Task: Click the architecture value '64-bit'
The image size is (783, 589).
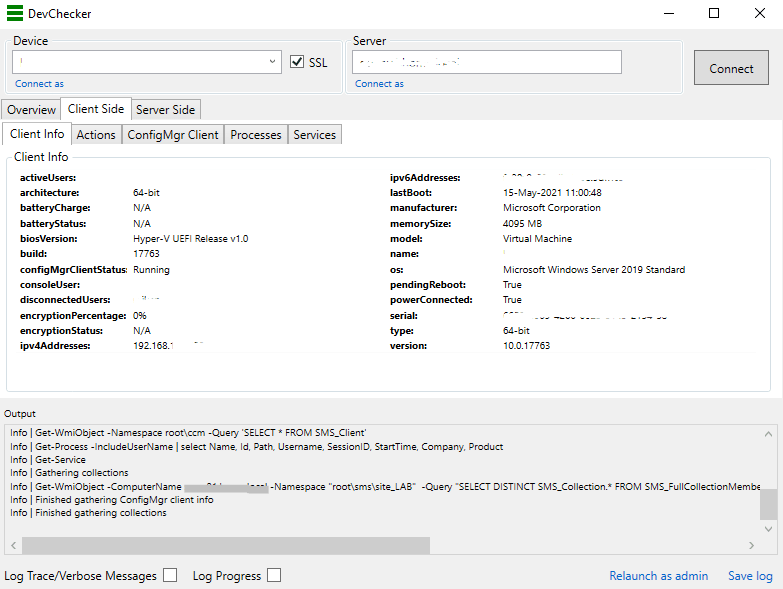Action: coord(146,193)
